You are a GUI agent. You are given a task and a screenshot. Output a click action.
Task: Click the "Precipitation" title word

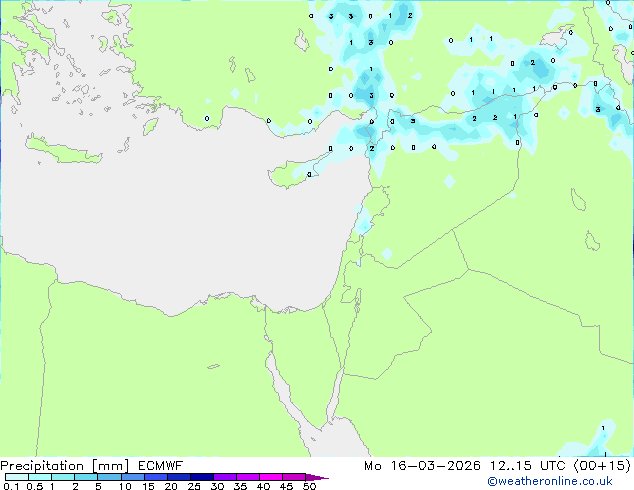42,466
